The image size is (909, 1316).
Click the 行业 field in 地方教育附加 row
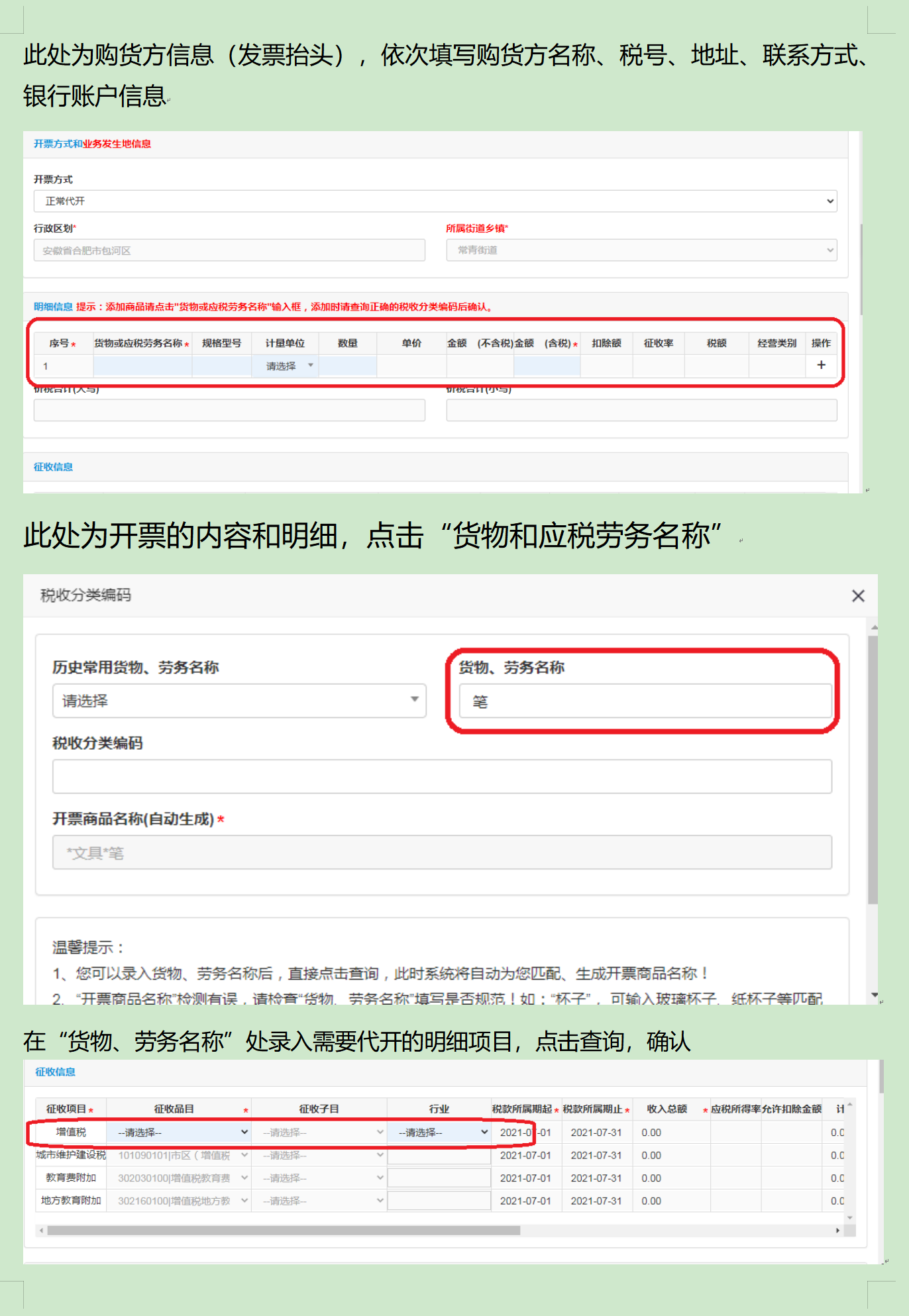point(439,1201)
